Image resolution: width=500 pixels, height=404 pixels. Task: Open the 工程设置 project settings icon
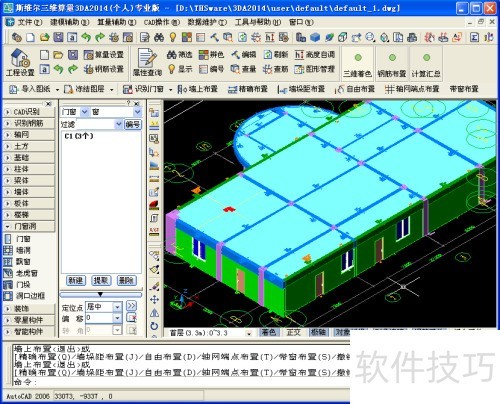[x=20, y=62]
